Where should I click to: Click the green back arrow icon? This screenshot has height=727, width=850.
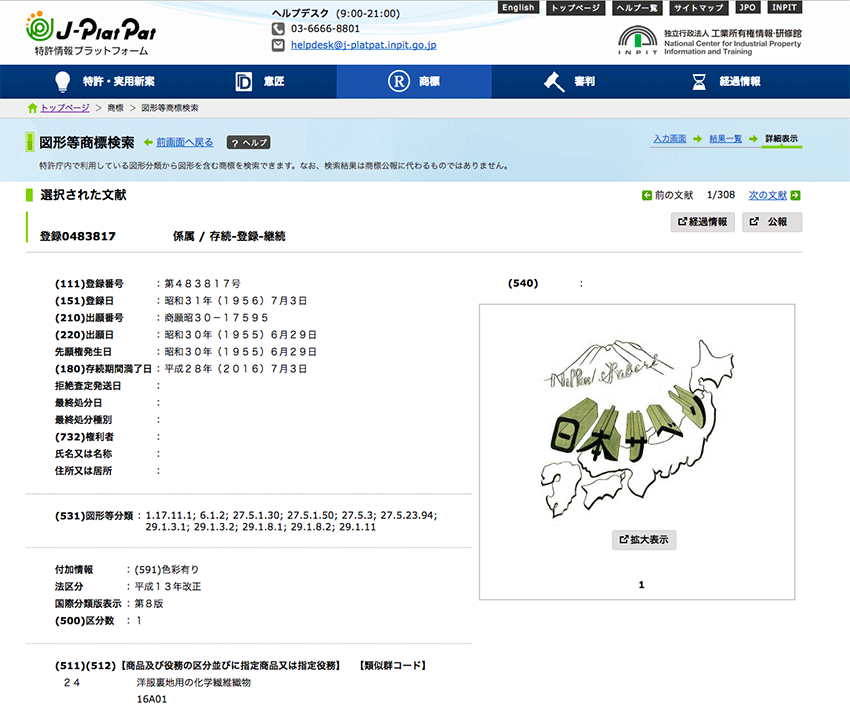click(x=149, y=143)
